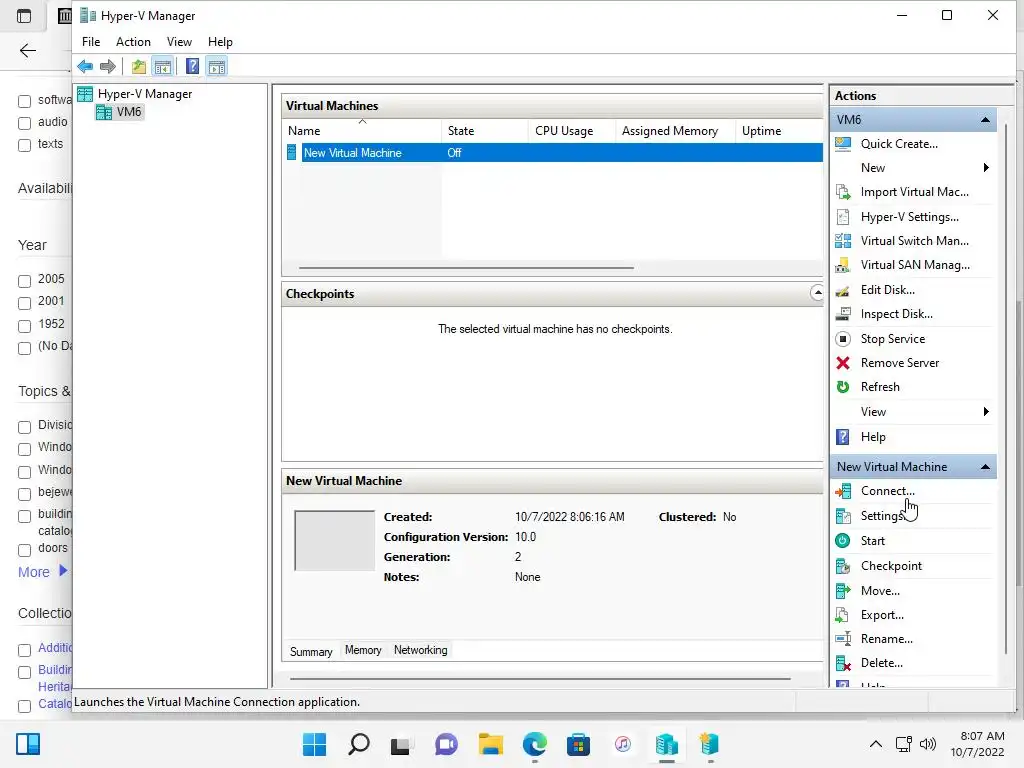Sort by CPU Usage column header

[x=571, y=131]
